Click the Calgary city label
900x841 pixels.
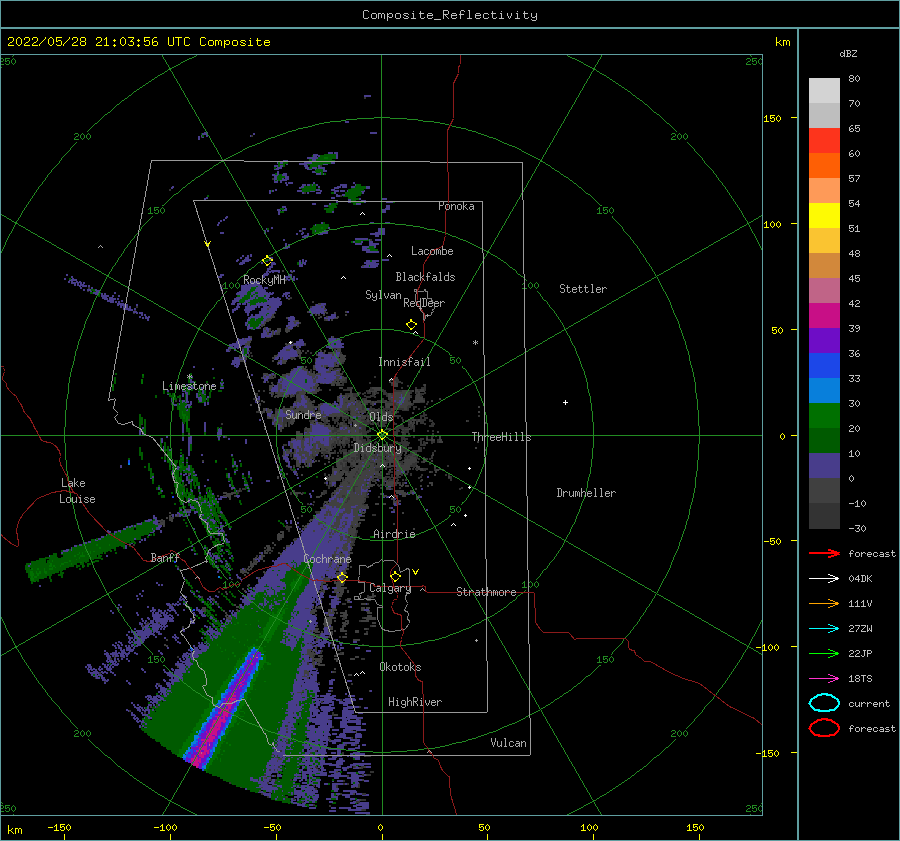pos(390,588)
